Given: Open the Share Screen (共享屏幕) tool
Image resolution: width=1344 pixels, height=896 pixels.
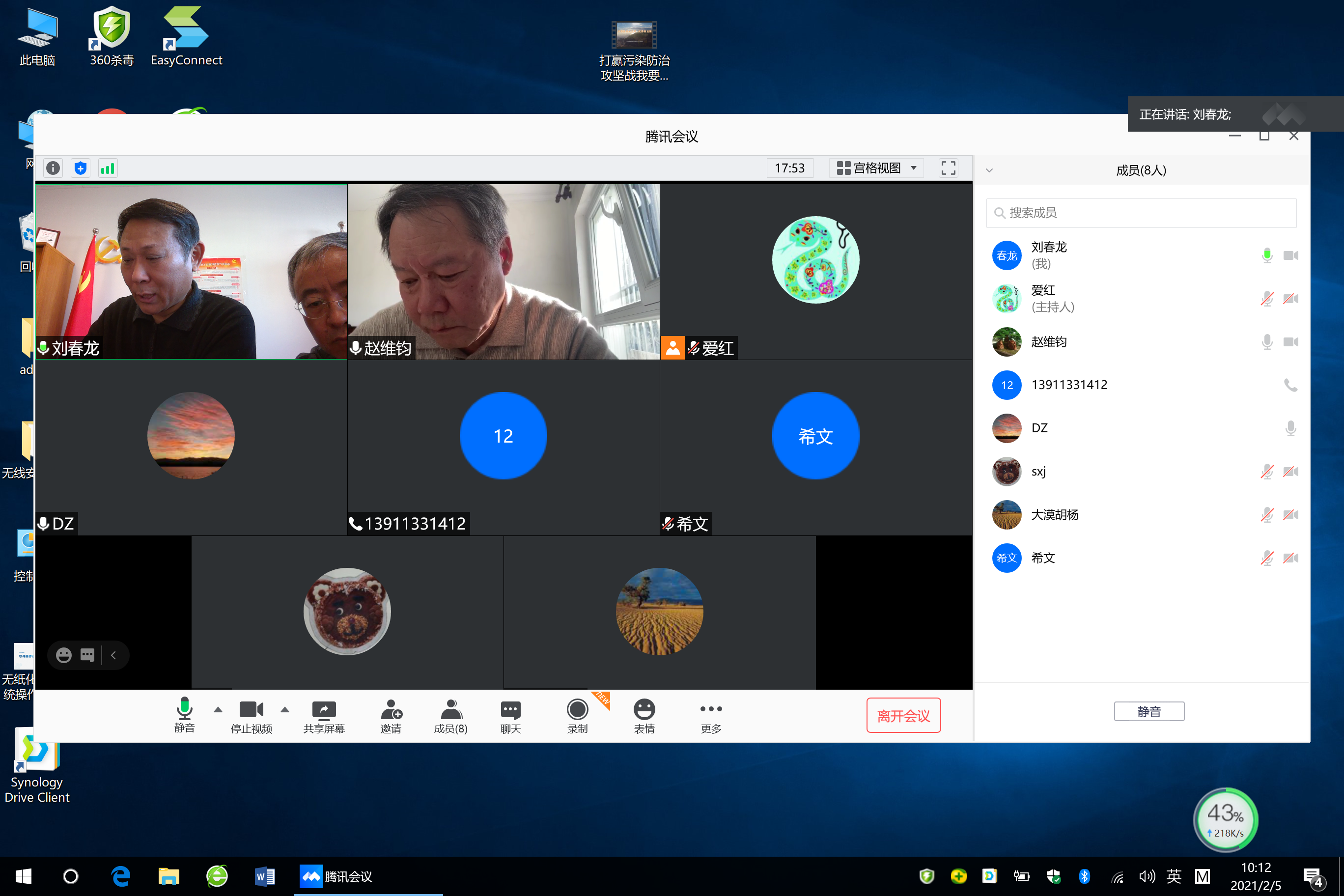Looking at the screenshot, I should 324,716.
